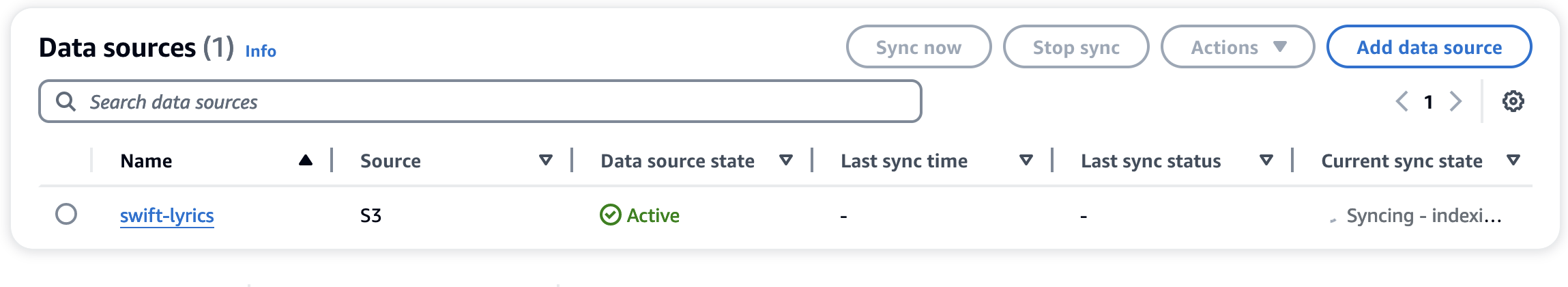
Task: Open the table preferences gear icon
Action: (x=1513, y=101)
